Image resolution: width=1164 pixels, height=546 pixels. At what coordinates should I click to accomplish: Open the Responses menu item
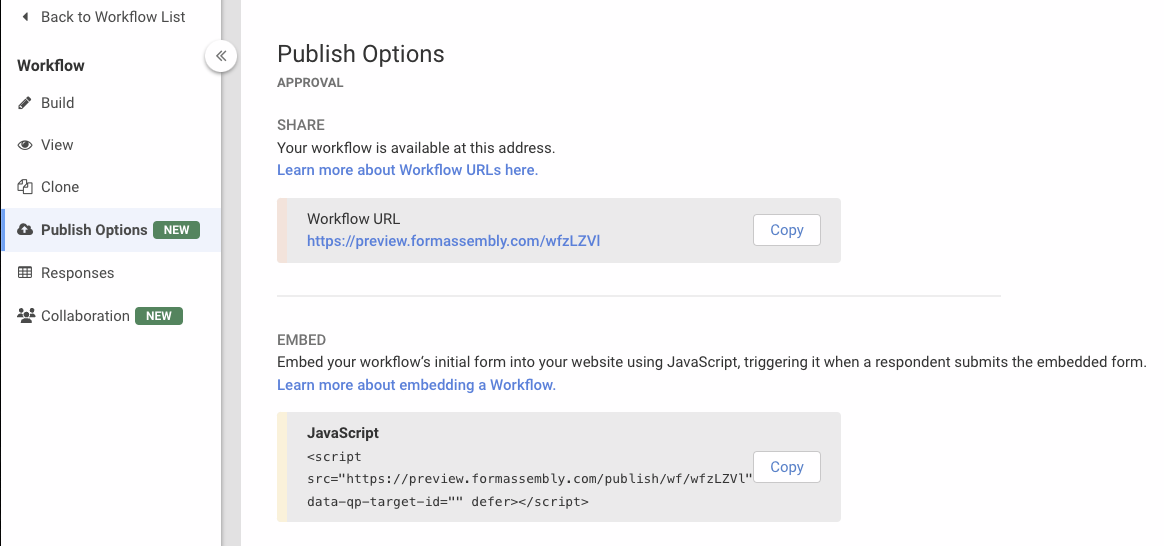click(x=77, y=273)
